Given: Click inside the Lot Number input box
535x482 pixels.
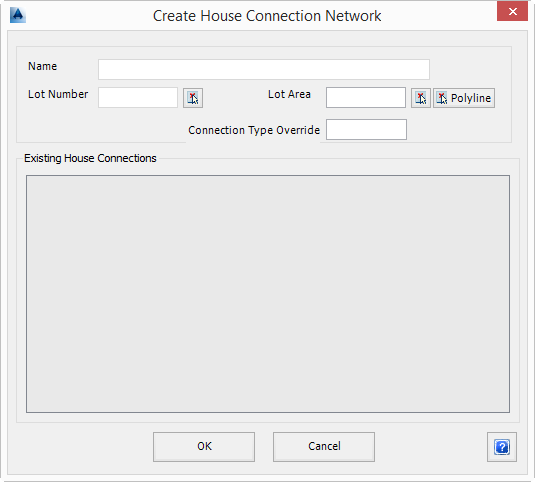Looking at the screenshot, I should click(138, 98).
